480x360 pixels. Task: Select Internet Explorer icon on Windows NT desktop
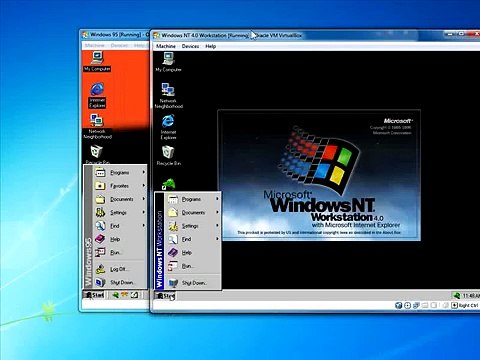point(168,127)
